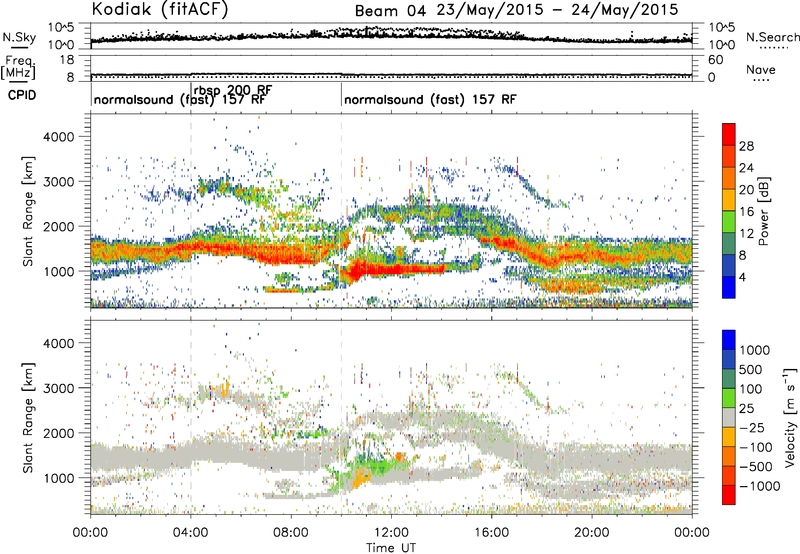Click the Nave legend label
This screenshot has width=800, height=554.
[x=761, y=69]
